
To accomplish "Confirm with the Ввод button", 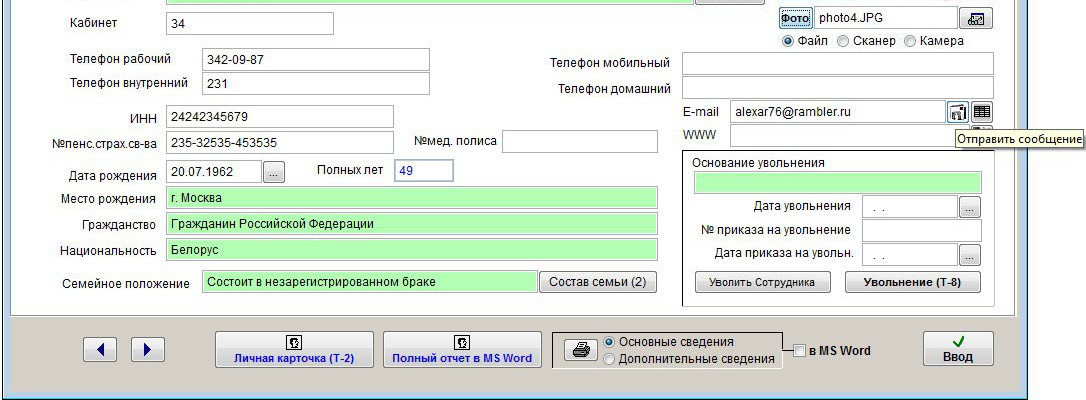I will coord(958,349).
